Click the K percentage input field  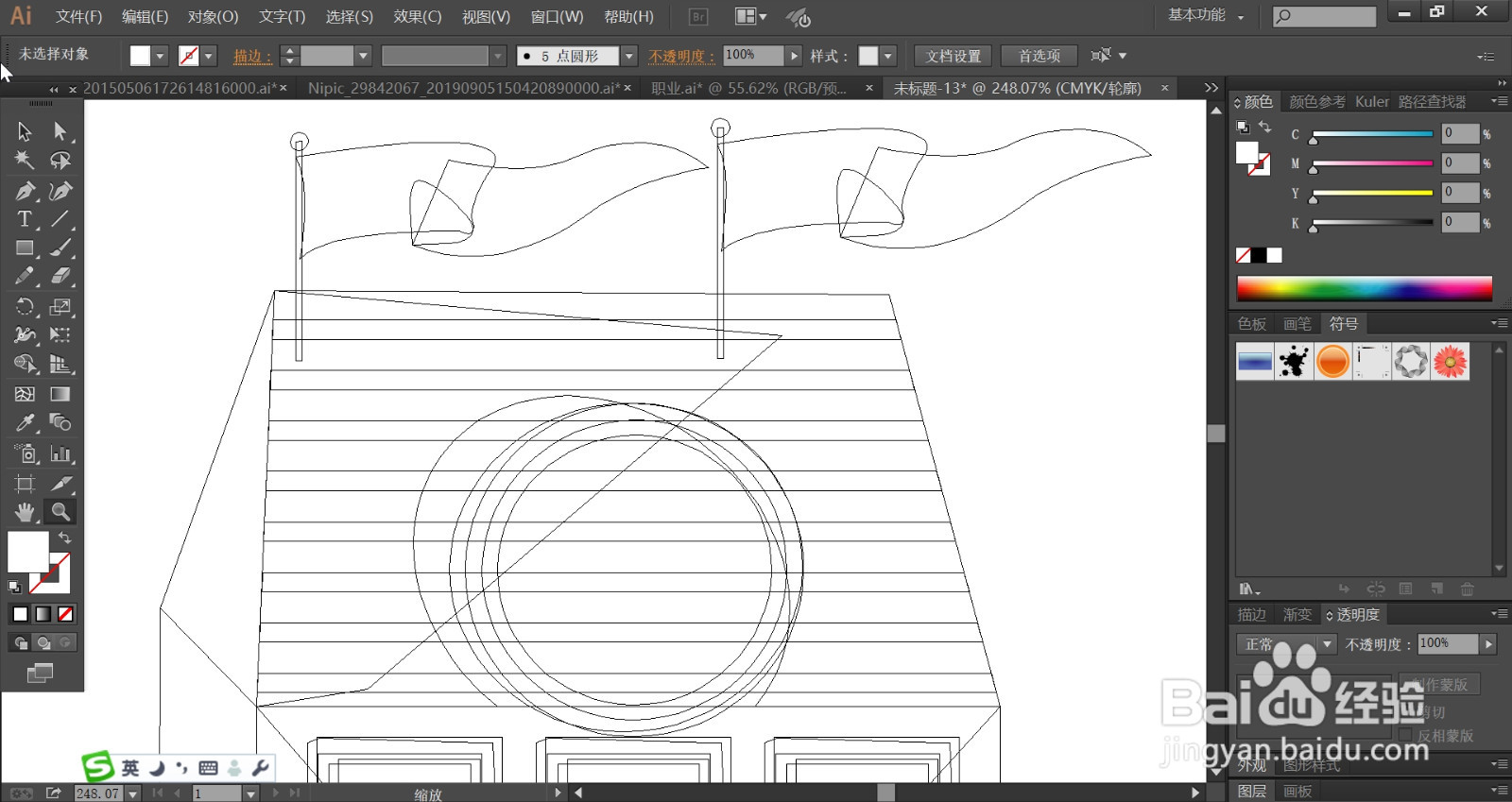[x=1459, y=222]
